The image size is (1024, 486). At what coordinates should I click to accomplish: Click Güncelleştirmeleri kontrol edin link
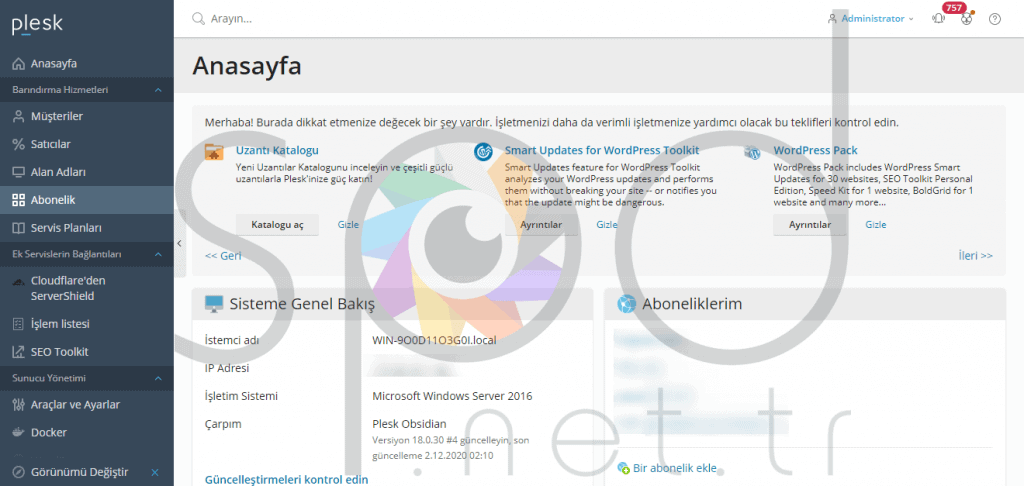tap(287, 479)
